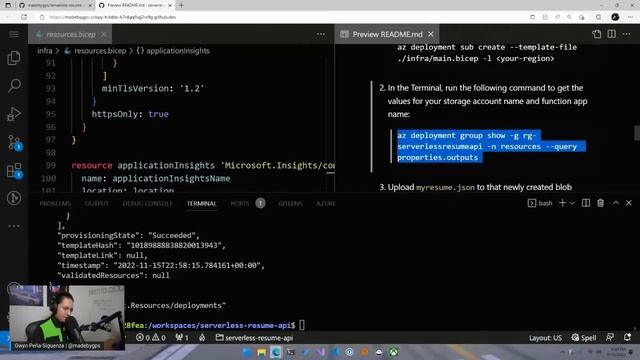
Task: Switch to the OUTPUT panel tab
Action: pos(97,203)
